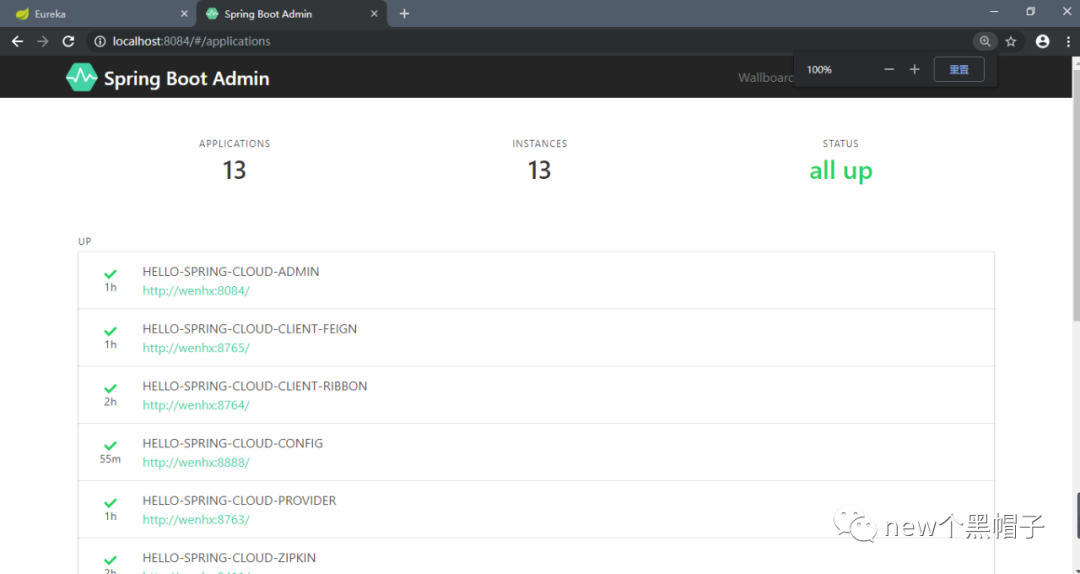Click the zoom reset button
The height and width of the screenshot is (574, 1080).
coord(959,69)
